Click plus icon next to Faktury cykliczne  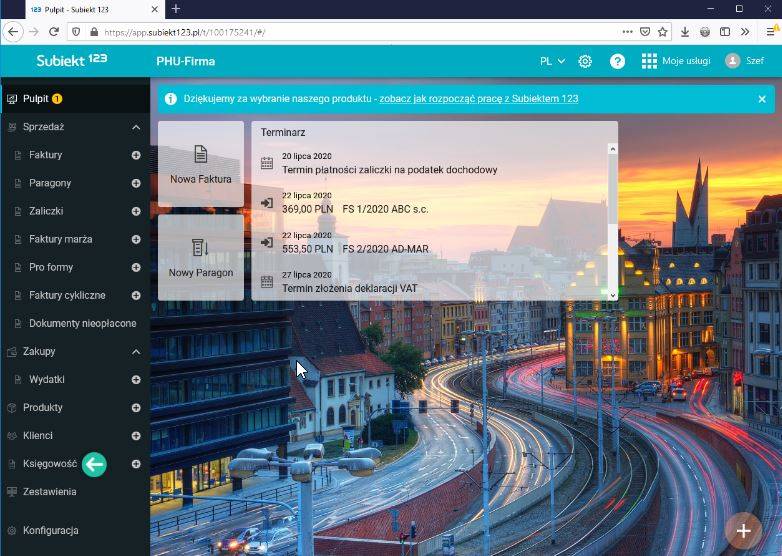[136, 295]
